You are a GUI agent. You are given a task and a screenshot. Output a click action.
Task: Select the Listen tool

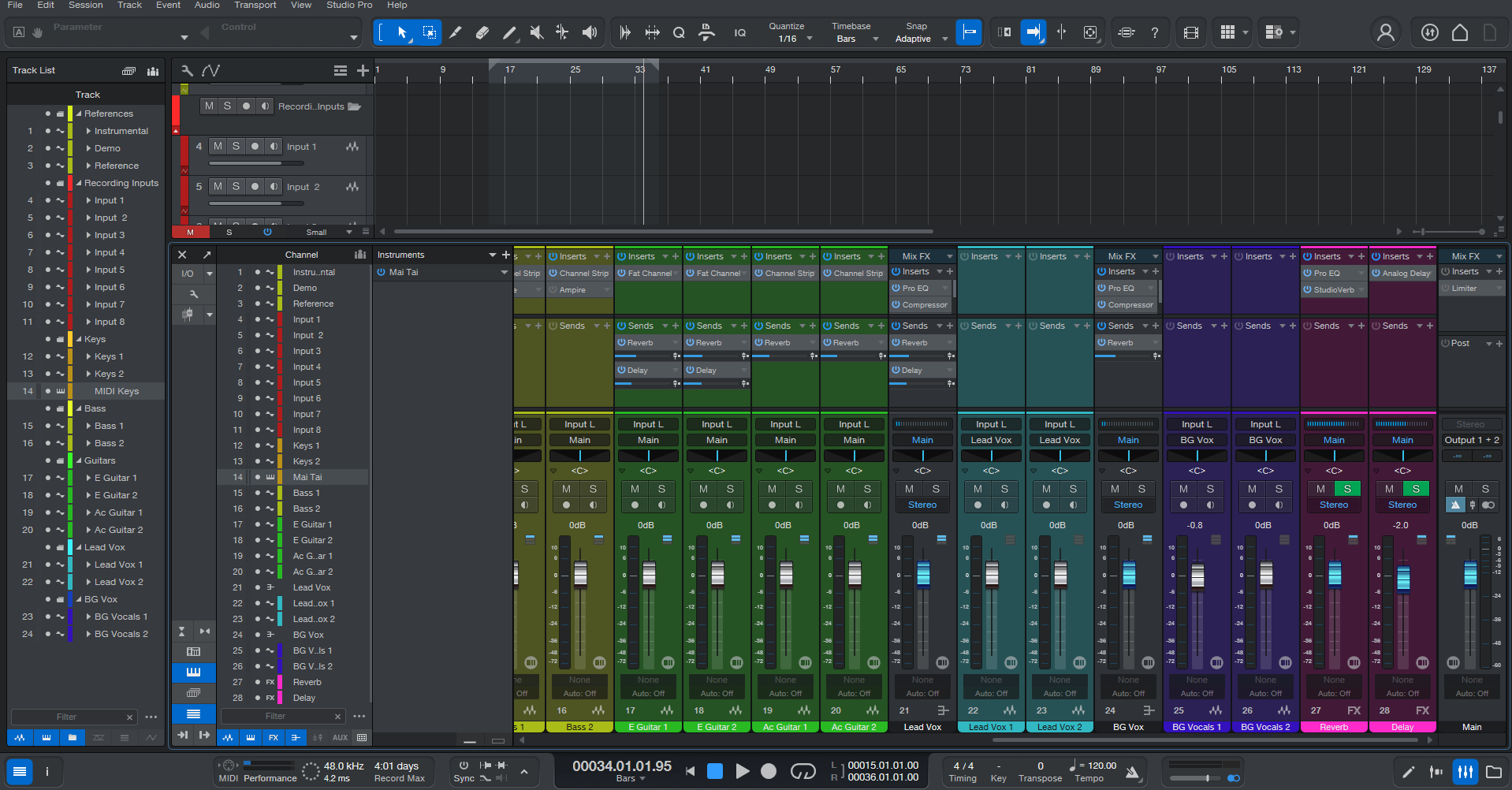click(x=589, y=32)
